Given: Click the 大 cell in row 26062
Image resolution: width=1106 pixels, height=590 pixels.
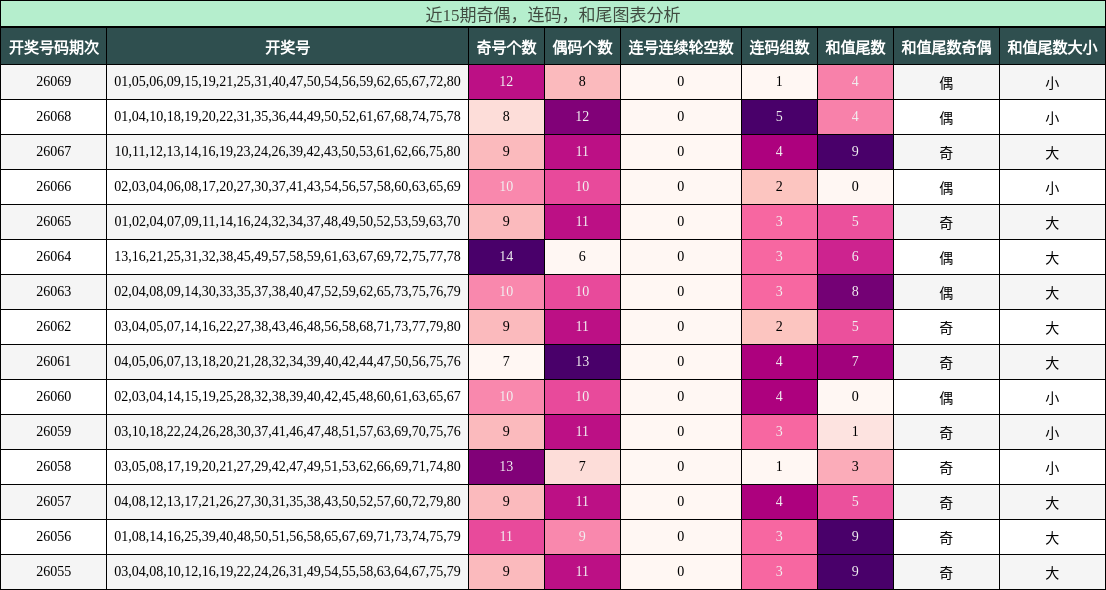Looking at the screenshot, I should [1051, 326].
